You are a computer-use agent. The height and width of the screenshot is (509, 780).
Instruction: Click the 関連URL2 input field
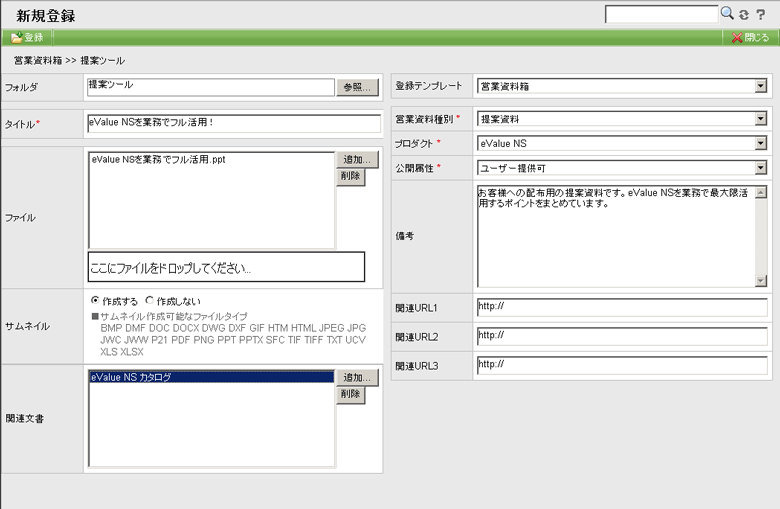point(622,336)
